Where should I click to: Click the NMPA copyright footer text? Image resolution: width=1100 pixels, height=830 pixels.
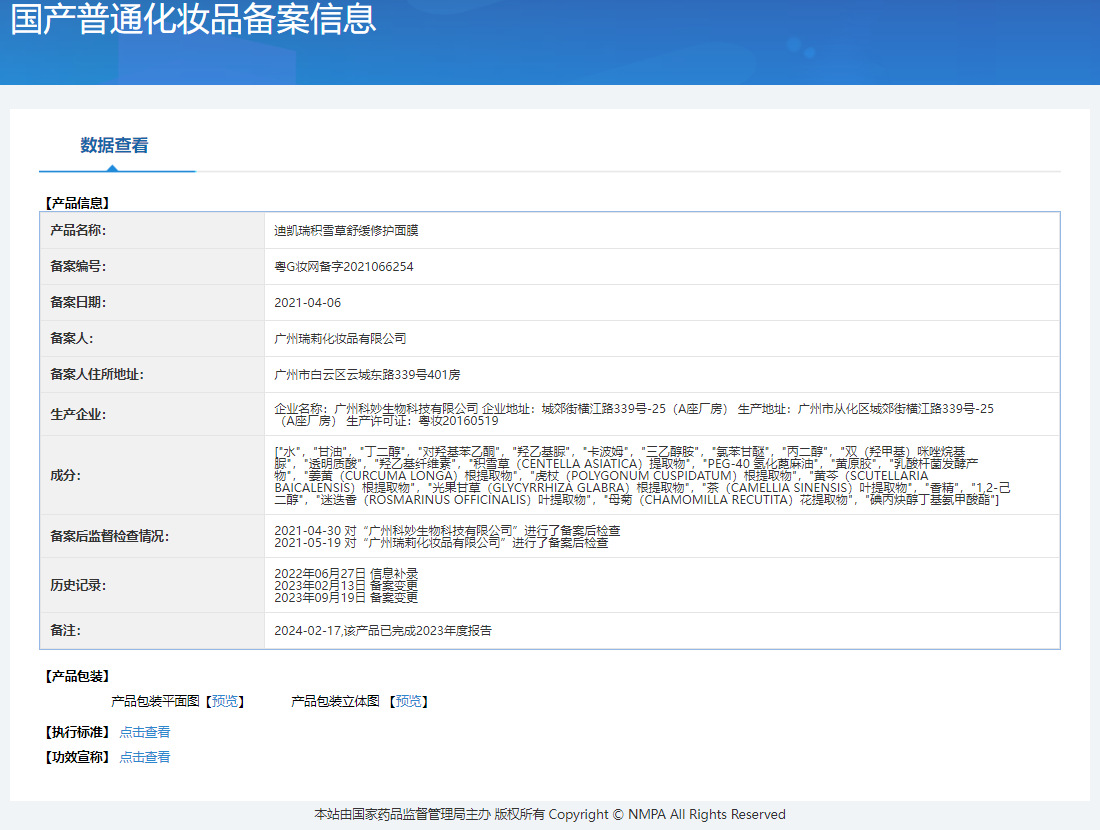pyautogui.click(x=550, y=814)
